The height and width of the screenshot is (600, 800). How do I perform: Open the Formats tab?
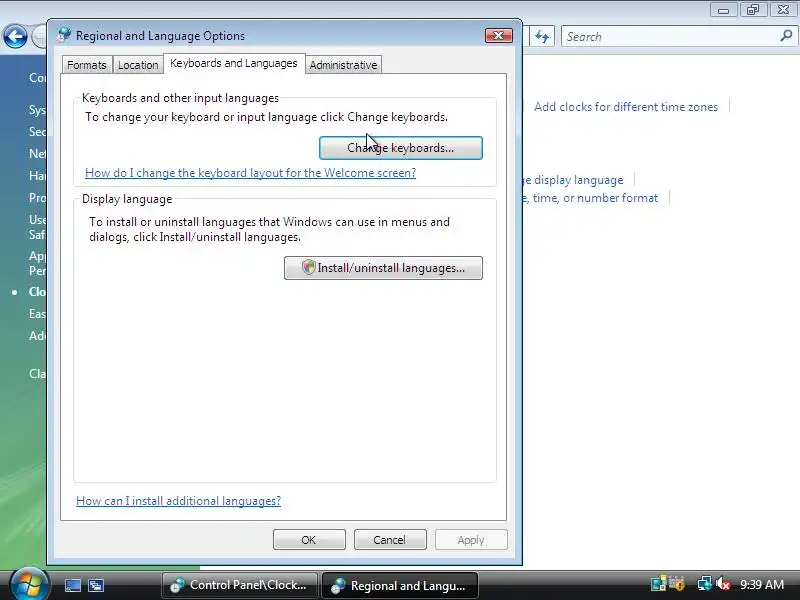pos(87,65)
